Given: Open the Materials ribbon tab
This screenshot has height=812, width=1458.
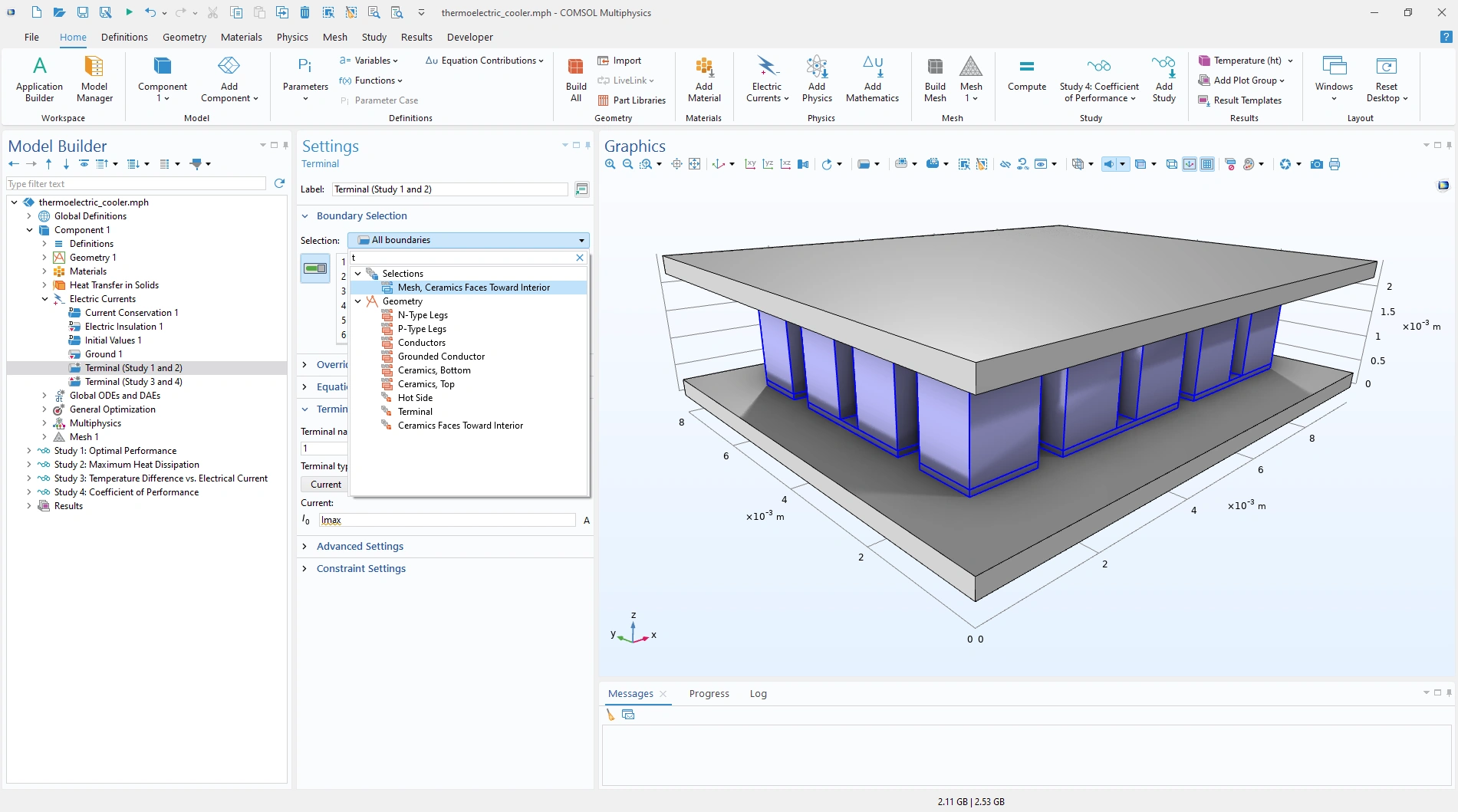Looking at the screenshot, I should (x=241, y=37).
